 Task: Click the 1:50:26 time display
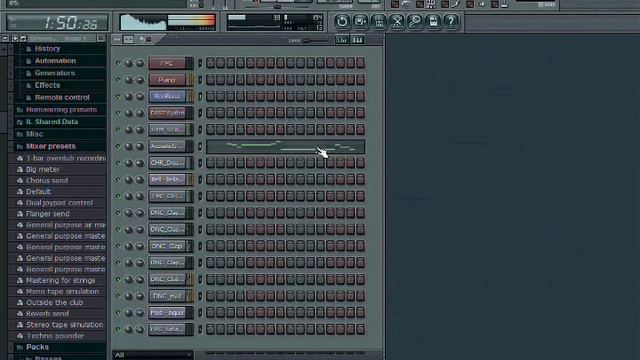pos(58,22)
